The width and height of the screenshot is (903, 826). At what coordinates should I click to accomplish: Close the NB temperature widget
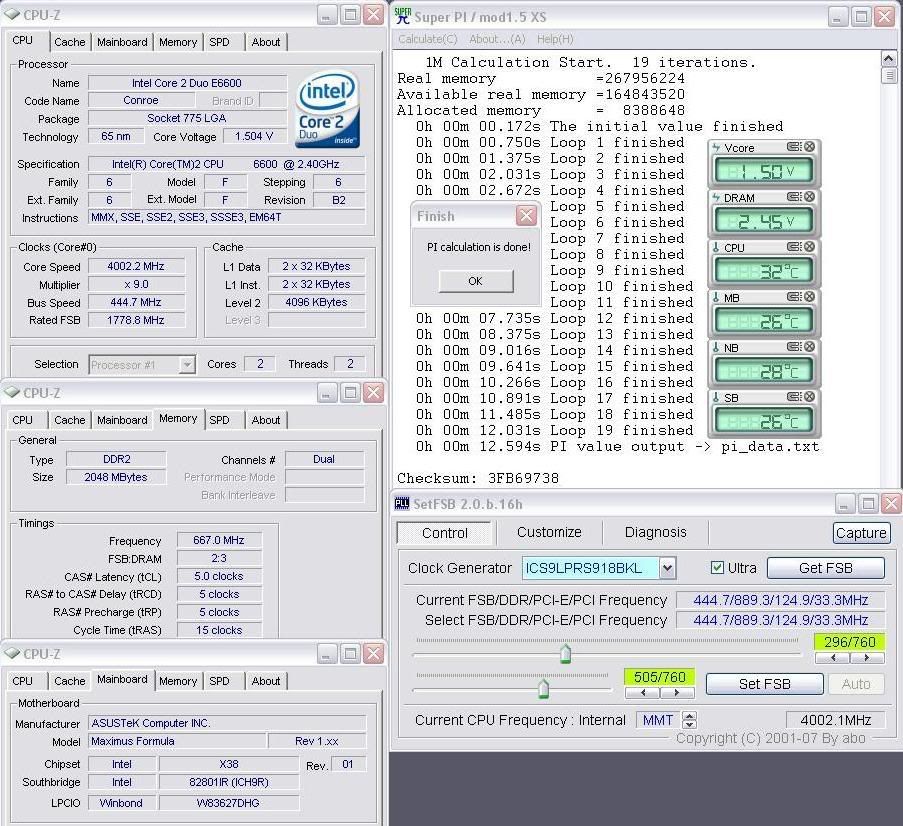[809, 347]
